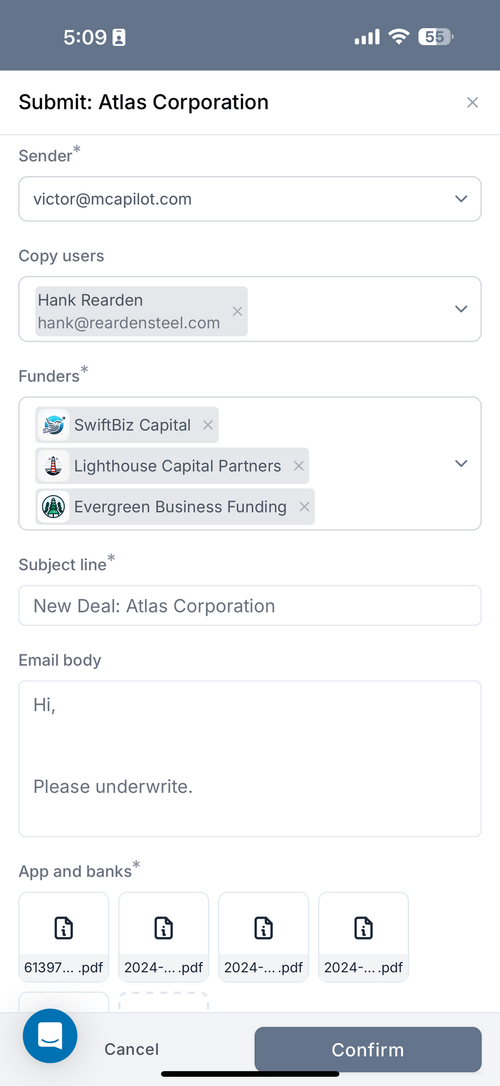500x1086 pixels.
Task: Select the second 2024 pdf attachment thumbnail
Action: (x=263, y=936)
